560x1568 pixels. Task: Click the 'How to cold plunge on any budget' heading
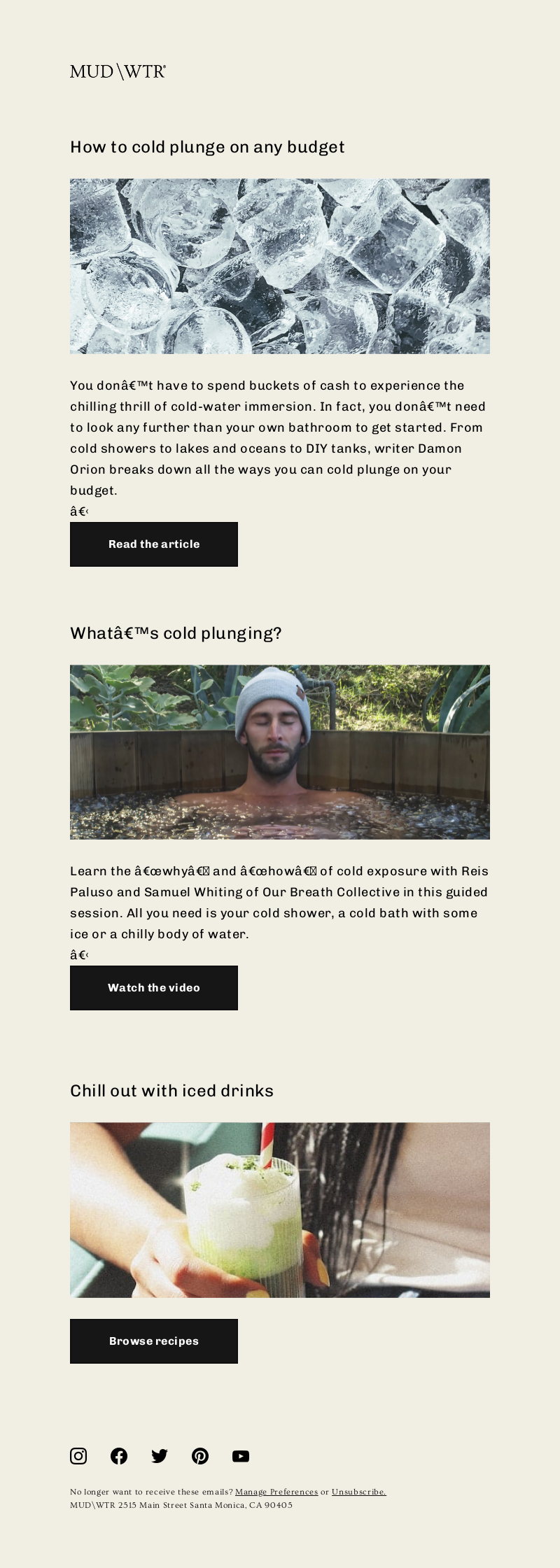pyautogui.click(x=207, y=147)
